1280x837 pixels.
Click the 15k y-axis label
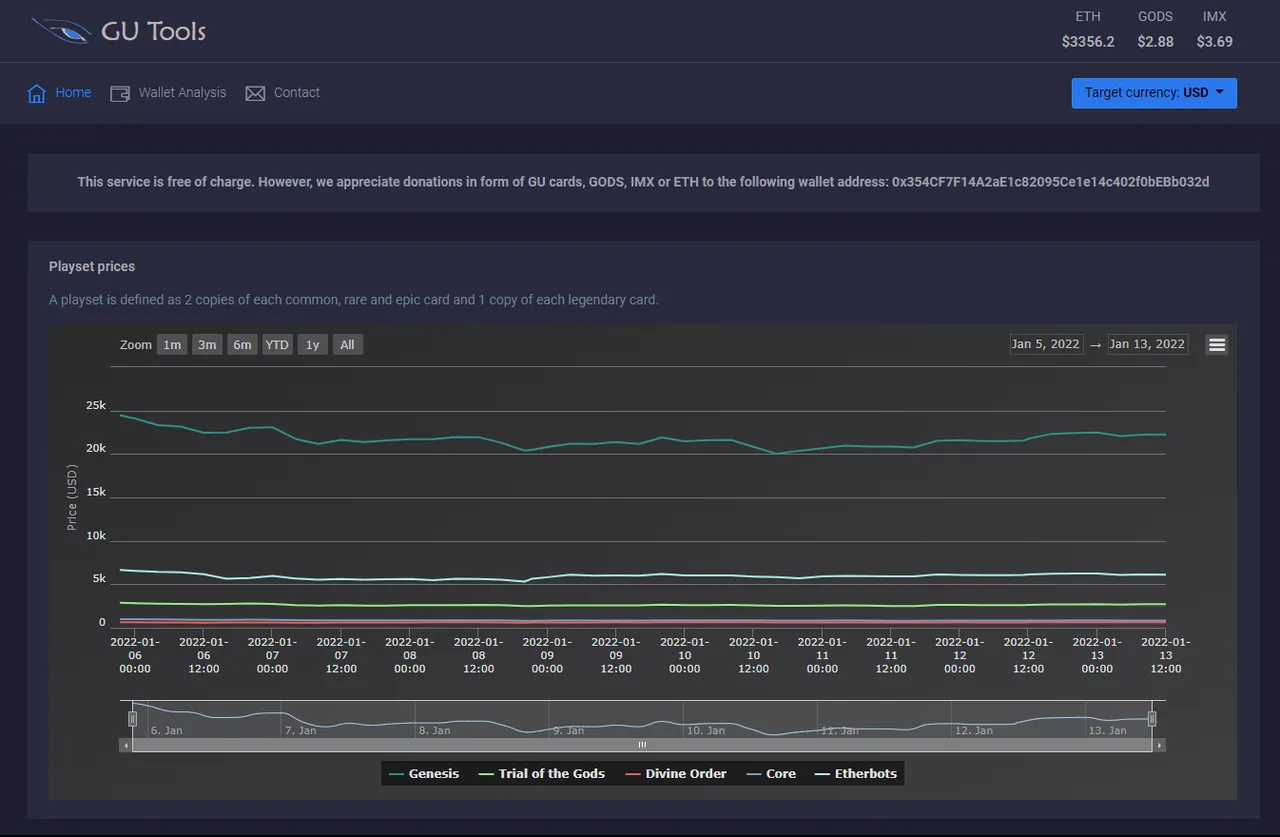(x=96, y=493)
